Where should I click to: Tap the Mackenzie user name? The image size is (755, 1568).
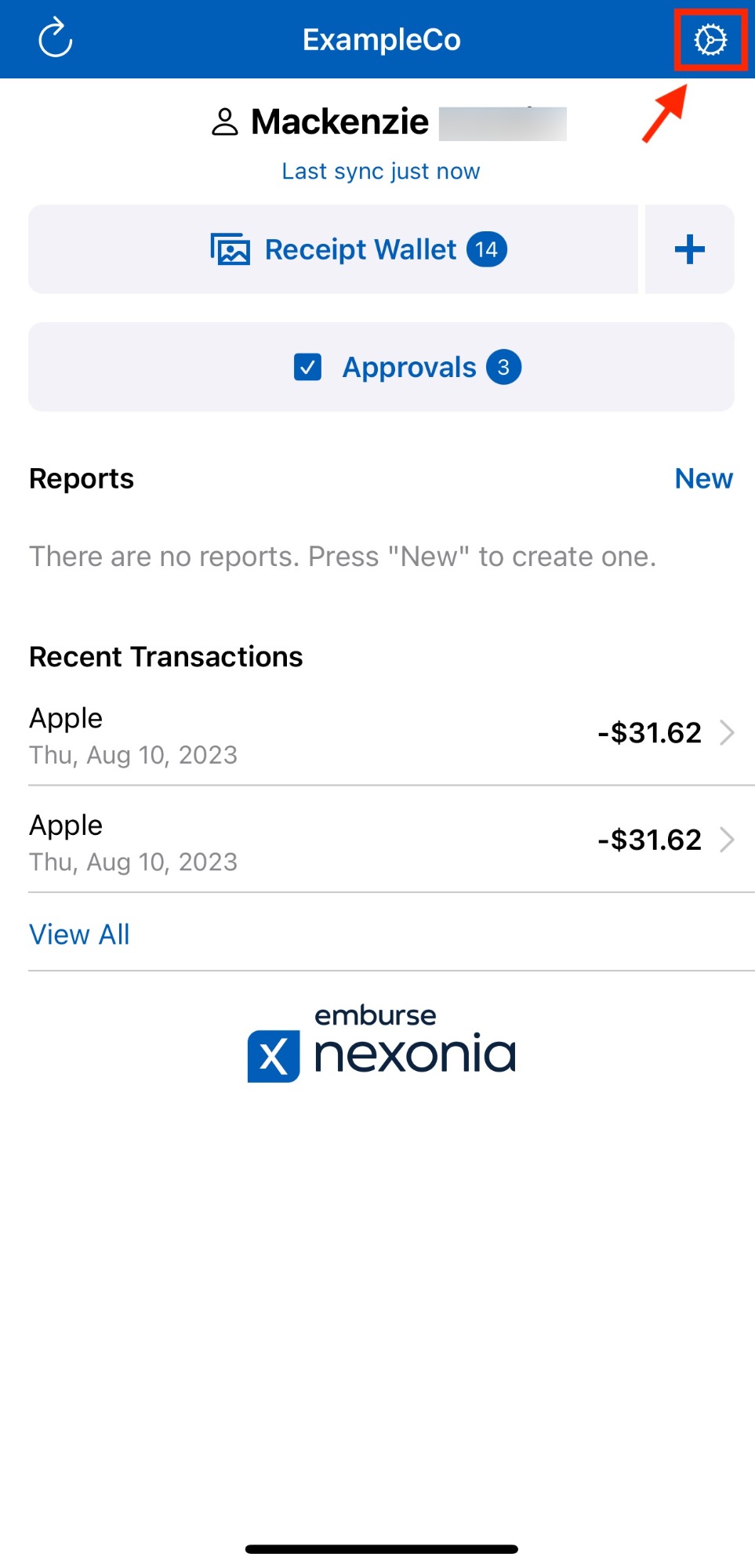339,122
